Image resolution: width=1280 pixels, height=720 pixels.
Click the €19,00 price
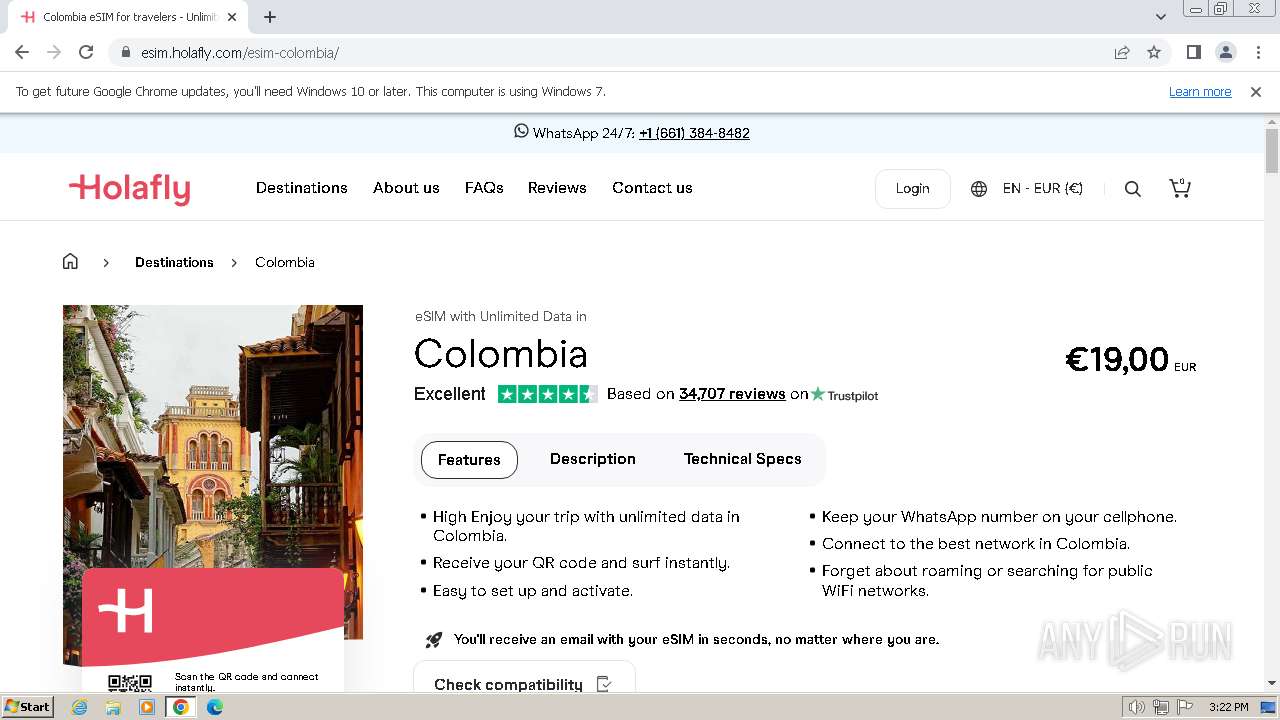pos(1117,359)
